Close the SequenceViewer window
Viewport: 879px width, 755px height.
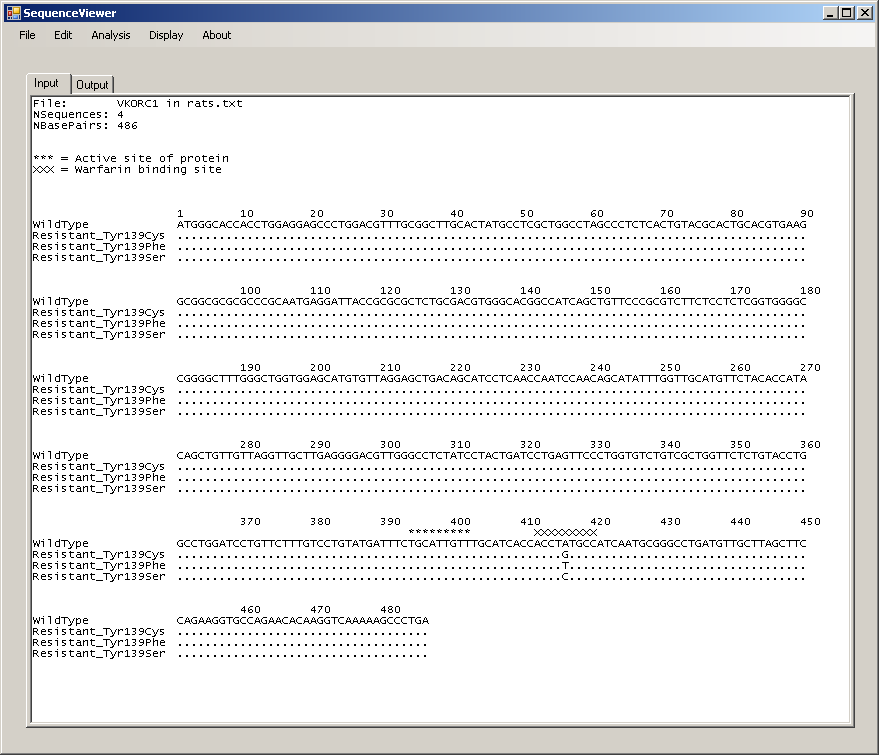pos(865,13)
